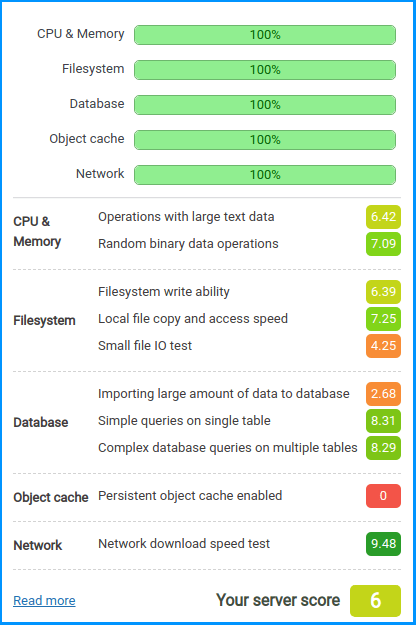The image size is (416, 625).
Task: Click the 7.09 random binary data score badge
Action: tap(383, 244)
